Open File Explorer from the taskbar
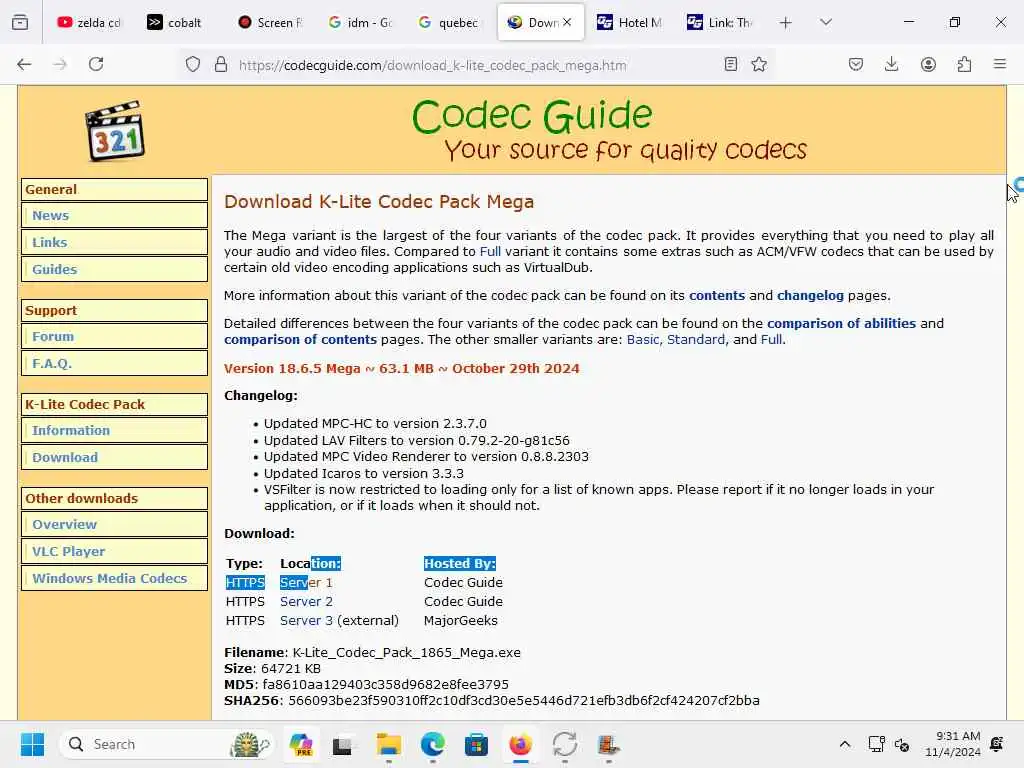Image resolution: width=1024 pixels, height=768 pixels. point(389,744)
